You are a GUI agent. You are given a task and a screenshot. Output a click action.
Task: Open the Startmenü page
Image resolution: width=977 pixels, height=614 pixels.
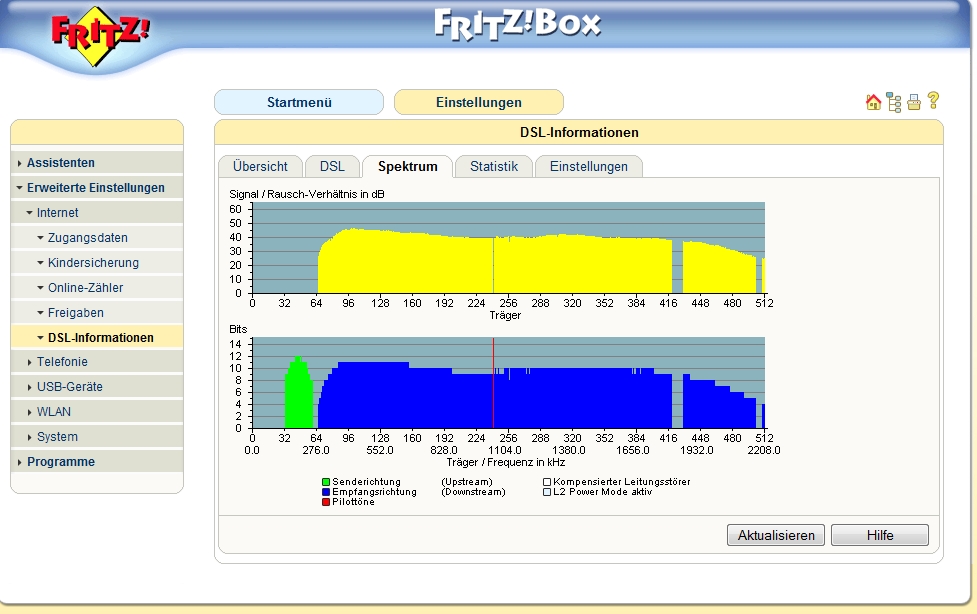[x=298, y=102]
